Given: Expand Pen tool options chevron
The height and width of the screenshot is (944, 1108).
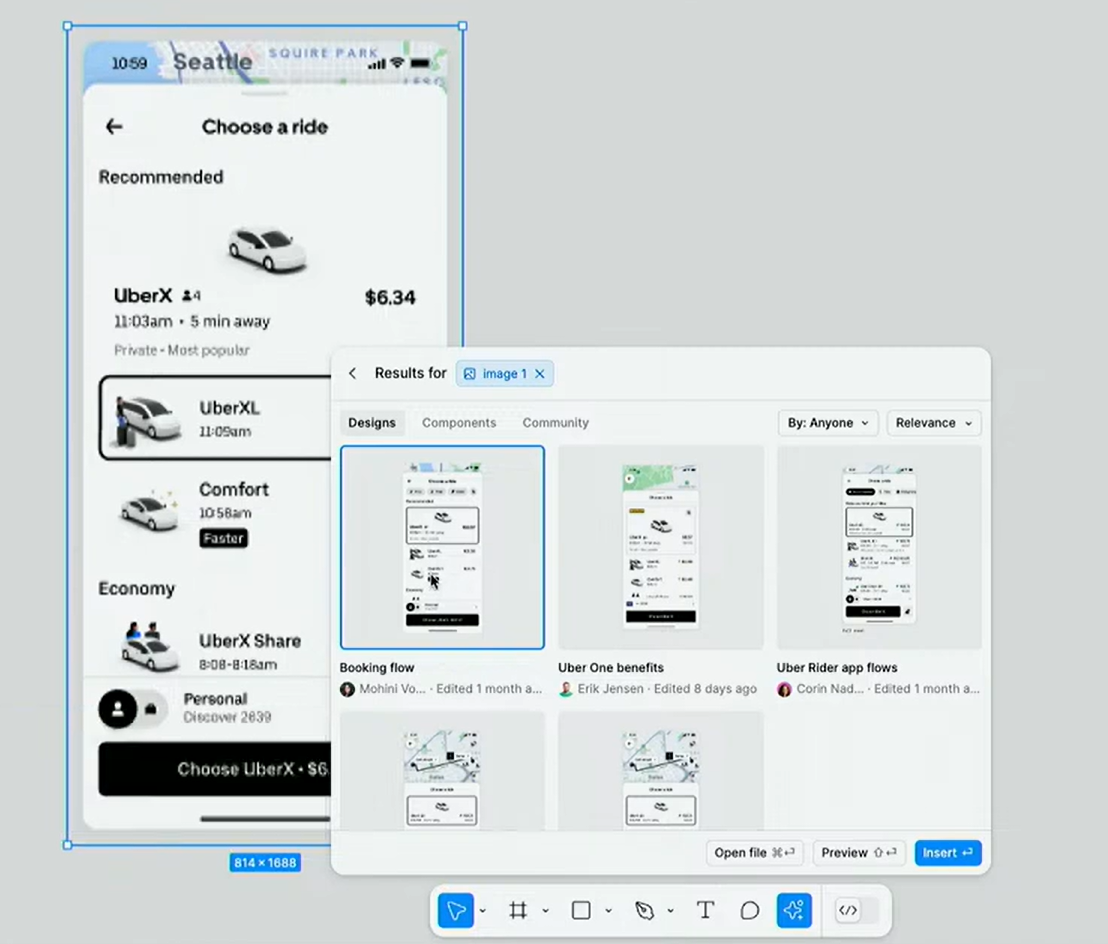Looking at the screenshot, I should [x=671, y=911].
